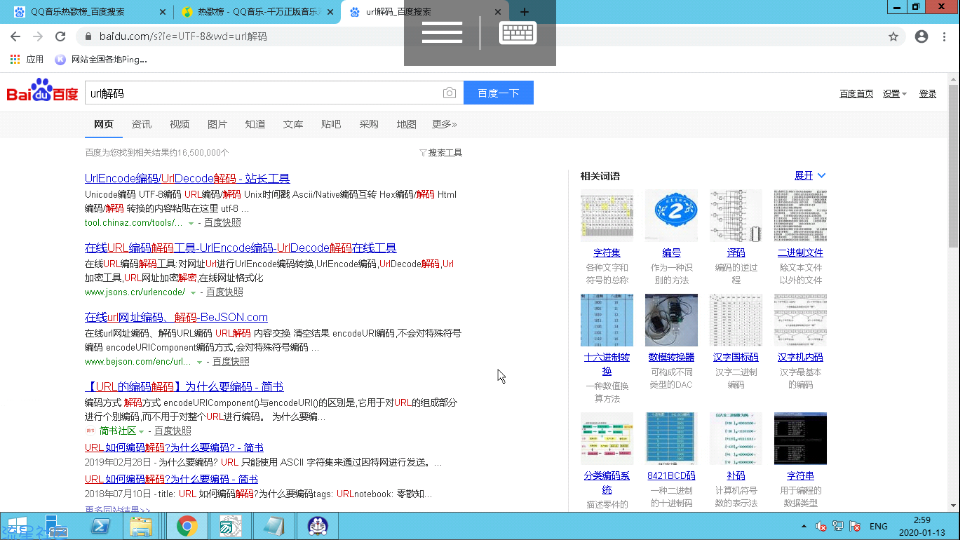
Task: Open 百度快照 for www.jsons.cn result
Action: pyautogui.click(x=224, y=293)
